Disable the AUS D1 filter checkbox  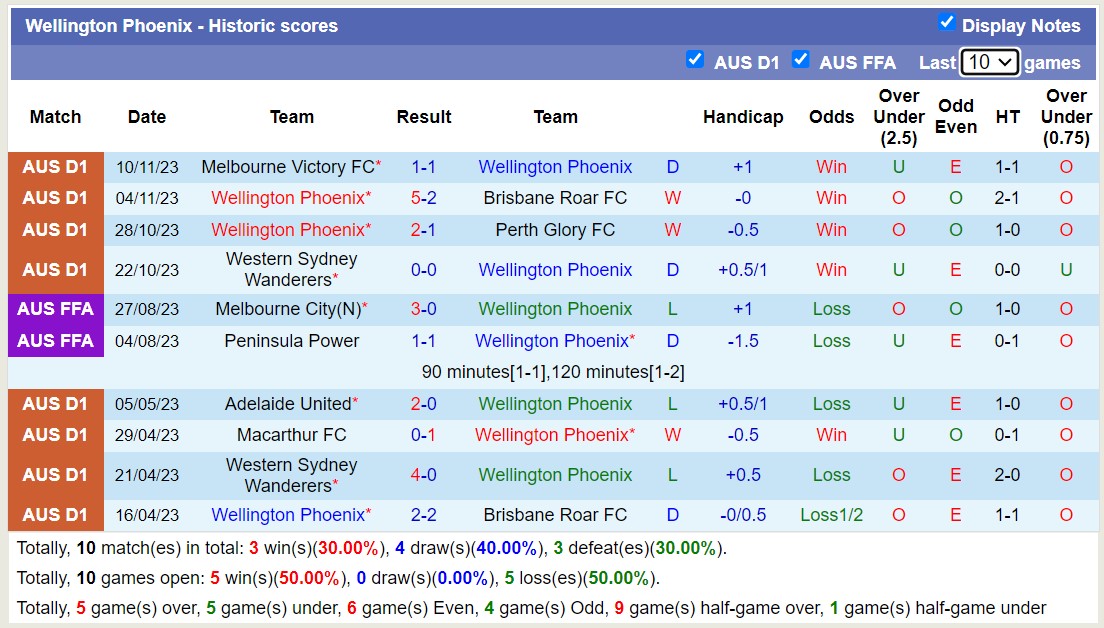point(695,60)
